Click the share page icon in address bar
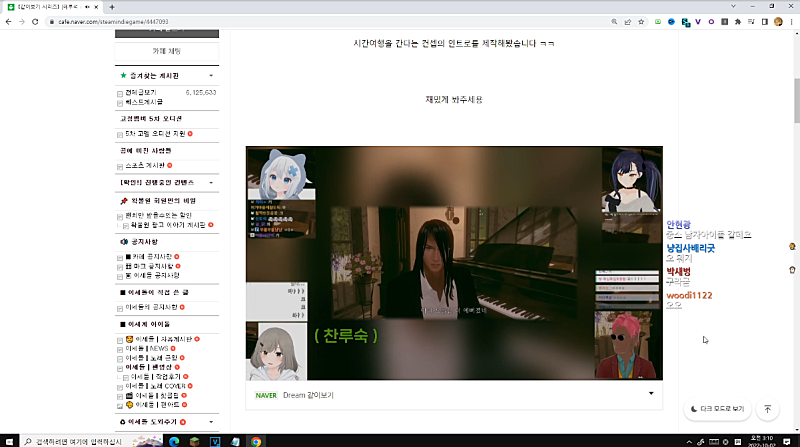This screenshot has width=800, height=447. tap(628, 21)
